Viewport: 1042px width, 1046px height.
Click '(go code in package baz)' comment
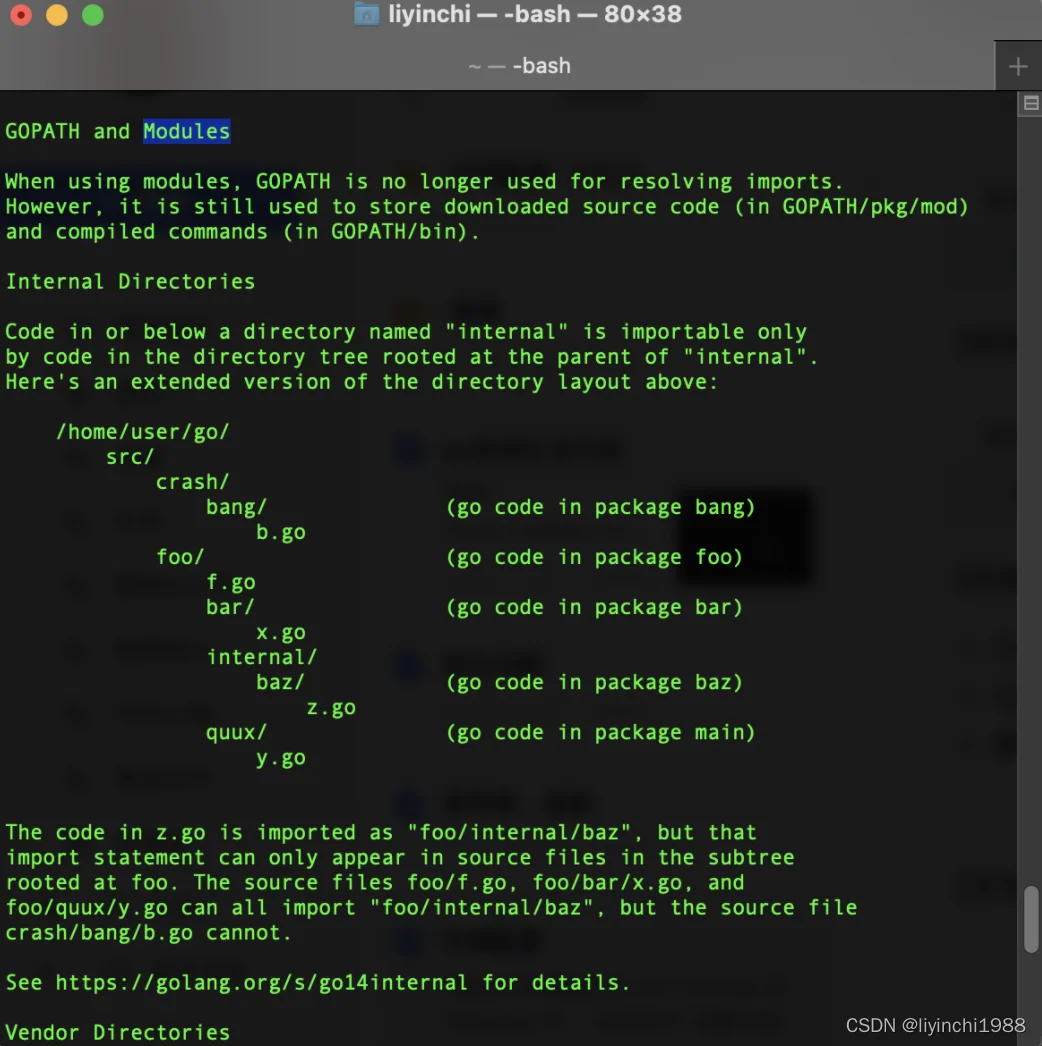(594, 682)
